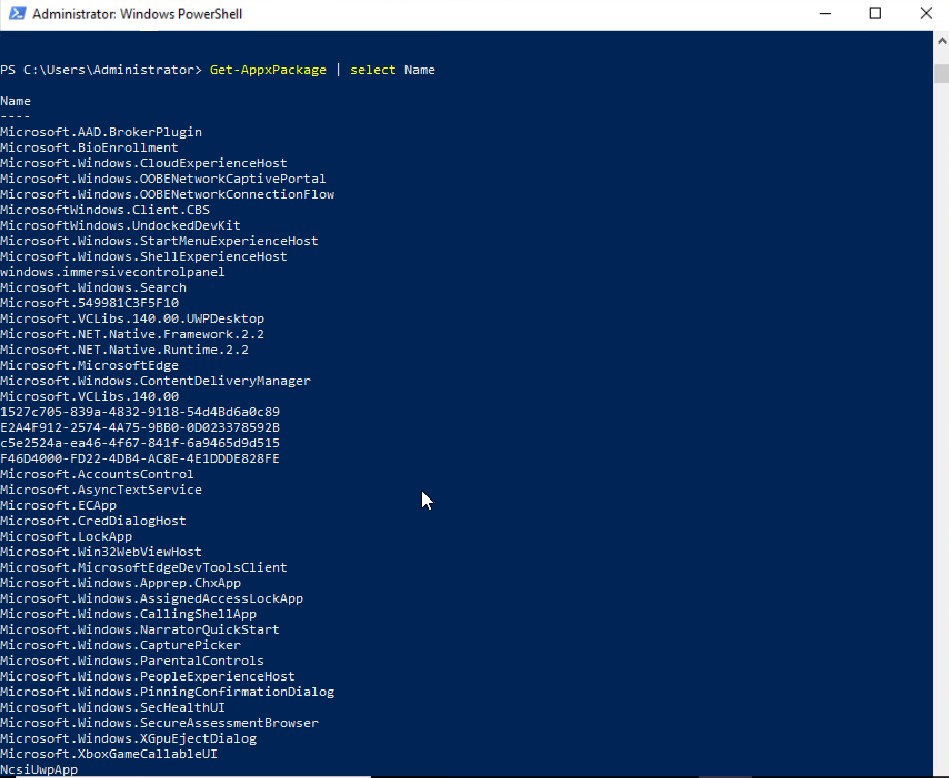Click 'Microsoft.Windows.PinningConfirmationDialog' line

(167, 692)
